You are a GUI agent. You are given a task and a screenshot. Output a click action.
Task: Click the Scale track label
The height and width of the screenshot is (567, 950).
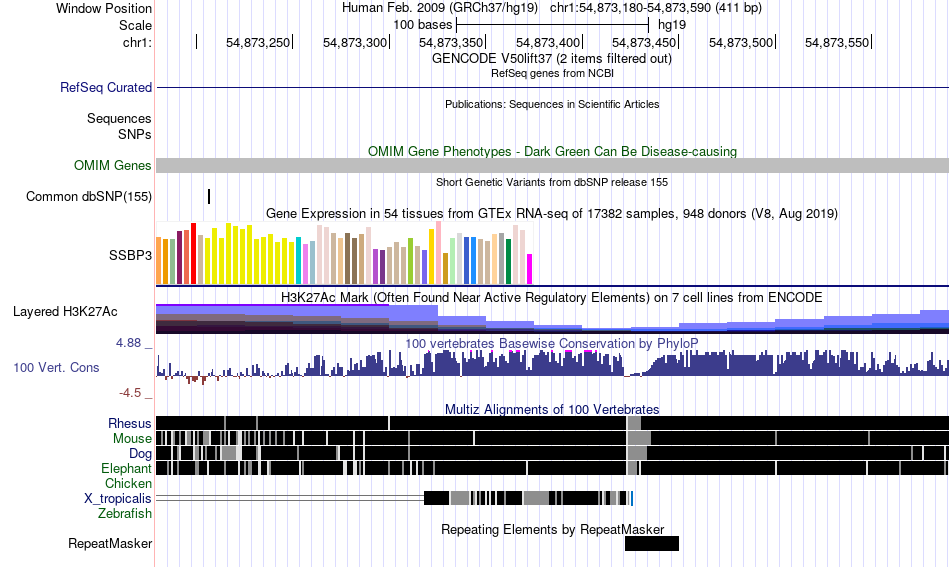(x=135, y=25)
